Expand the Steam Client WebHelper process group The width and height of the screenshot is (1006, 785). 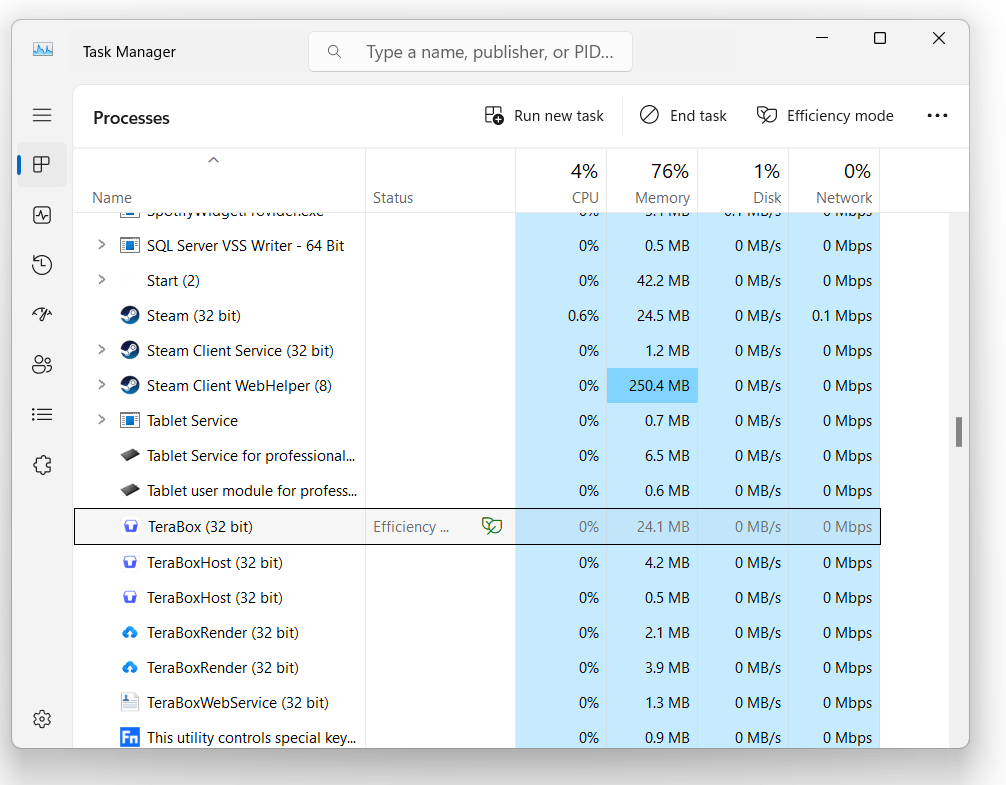(x=103, y=385)
